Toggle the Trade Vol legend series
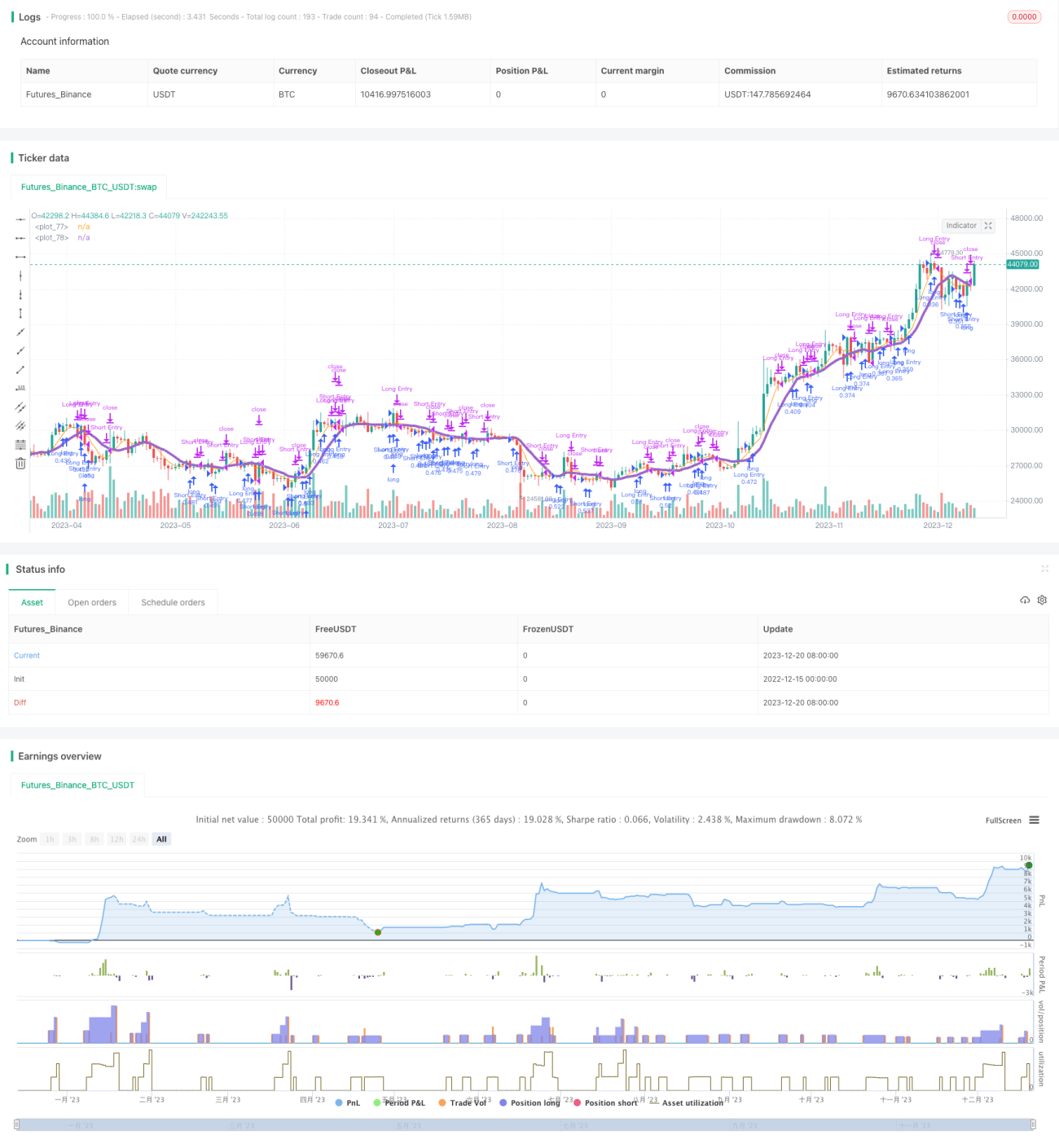 click(x=462, y=1102)
